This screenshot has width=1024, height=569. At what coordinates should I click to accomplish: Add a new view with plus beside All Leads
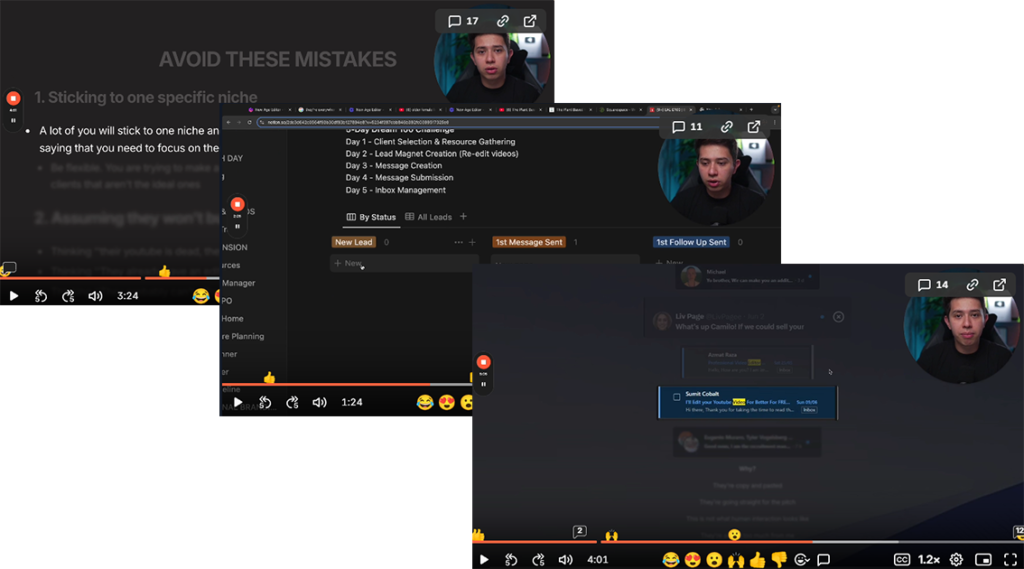point(463,217)
